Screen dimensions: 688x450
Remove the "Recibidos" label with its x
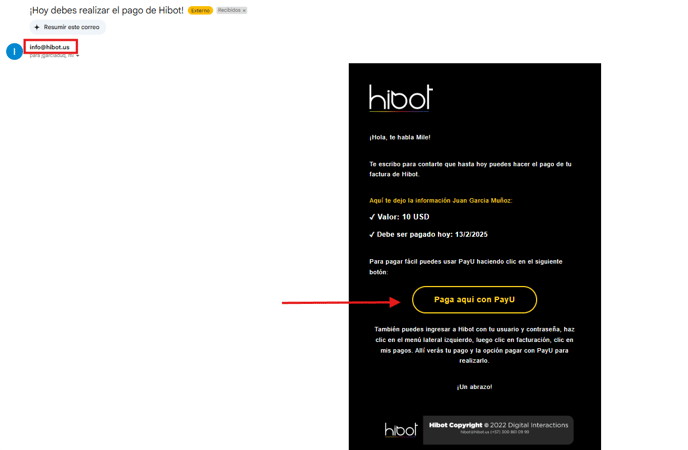point(244,11)
